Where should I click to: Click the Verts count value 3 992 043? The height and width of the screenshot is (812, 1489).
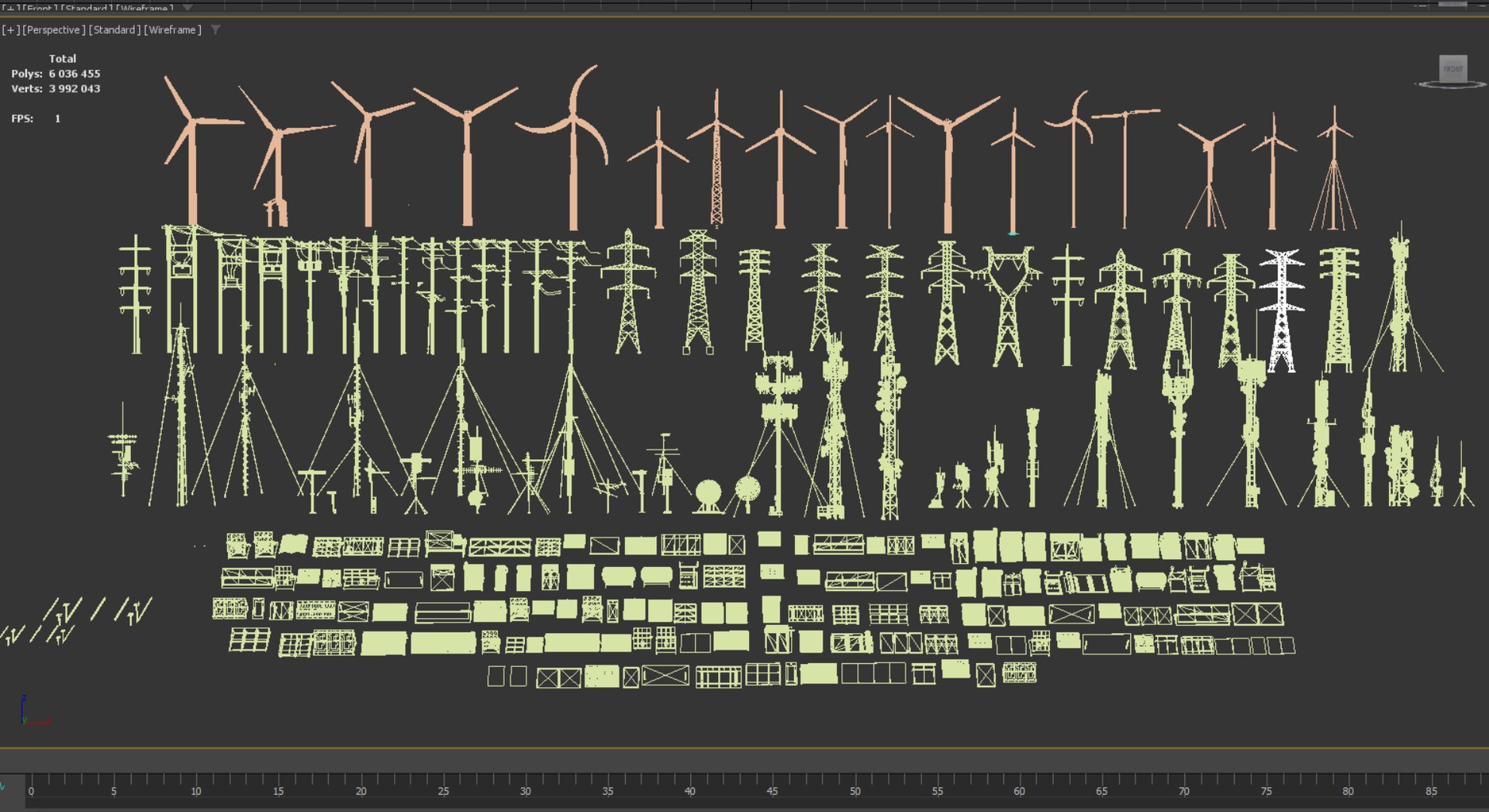[x=74, y=88]
